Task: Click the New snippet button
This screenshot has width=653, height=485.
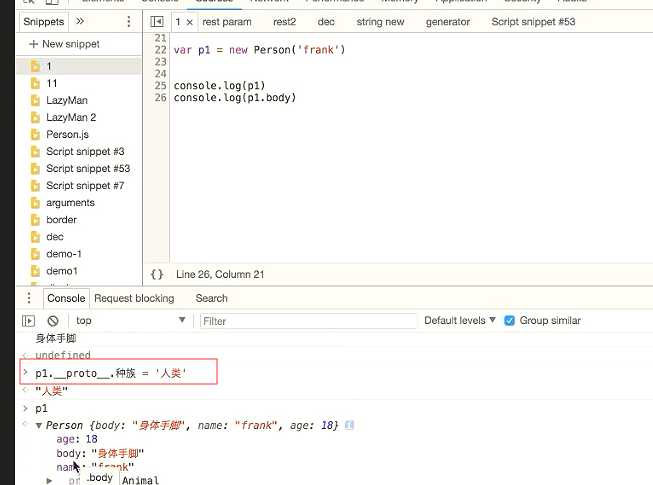Action: pyautogui.click(x=65, y=44)
